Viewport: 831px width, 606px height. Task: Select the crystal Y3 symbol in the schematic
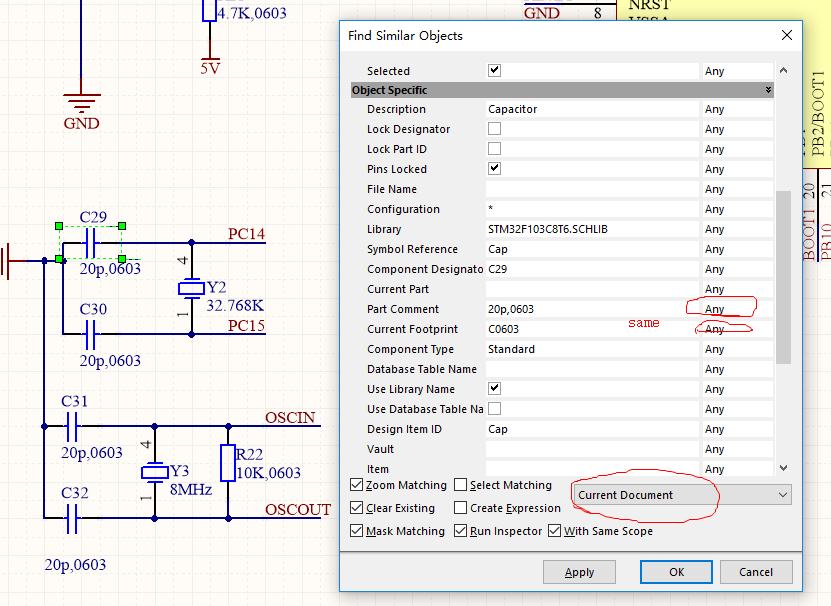[155, 472]
